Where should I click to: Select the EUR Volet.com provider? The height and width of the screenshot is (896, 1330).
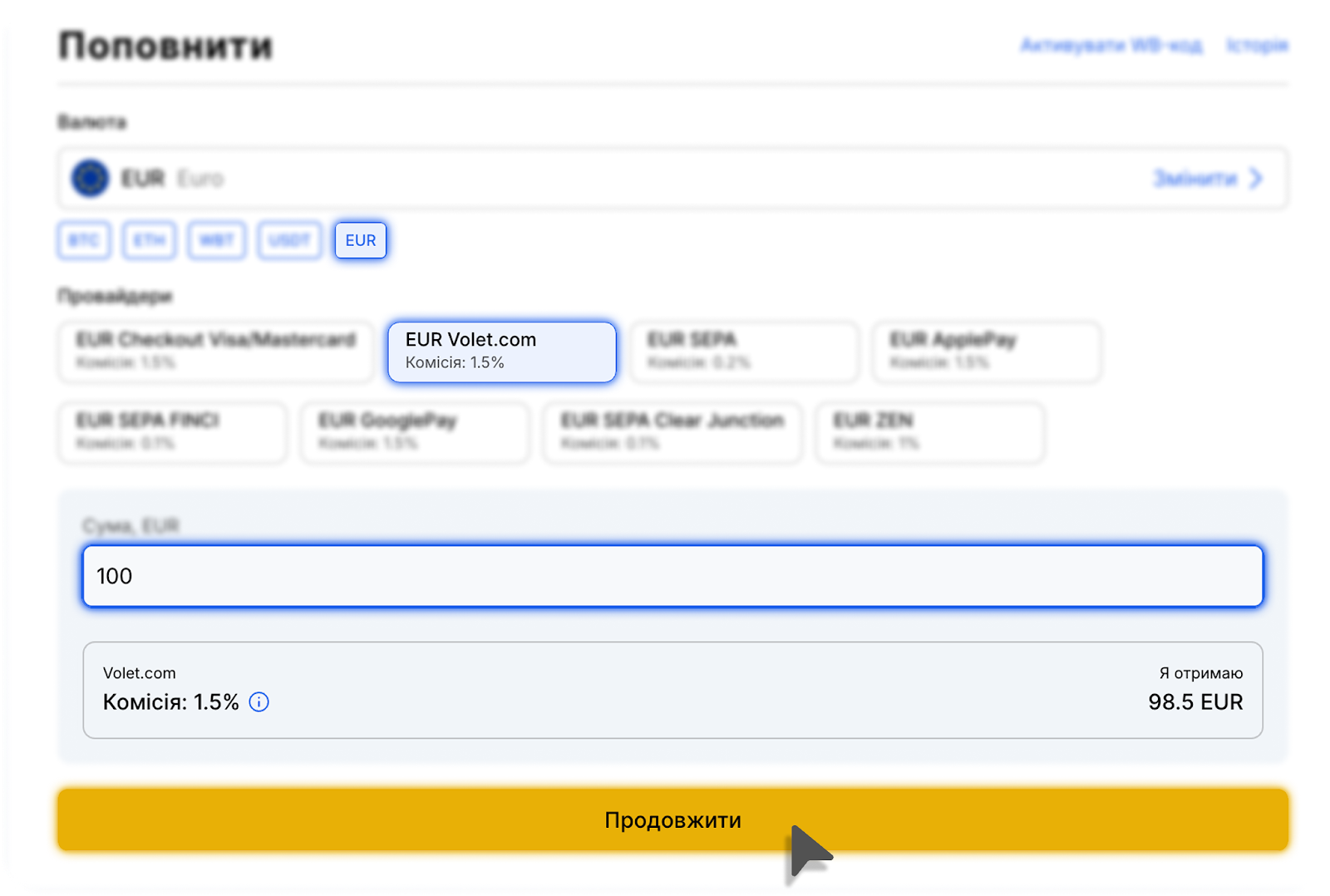coord(502,352)
